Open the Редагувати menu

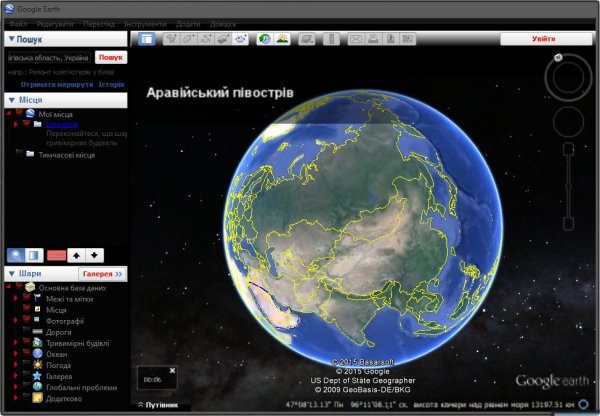coord(55,24)
